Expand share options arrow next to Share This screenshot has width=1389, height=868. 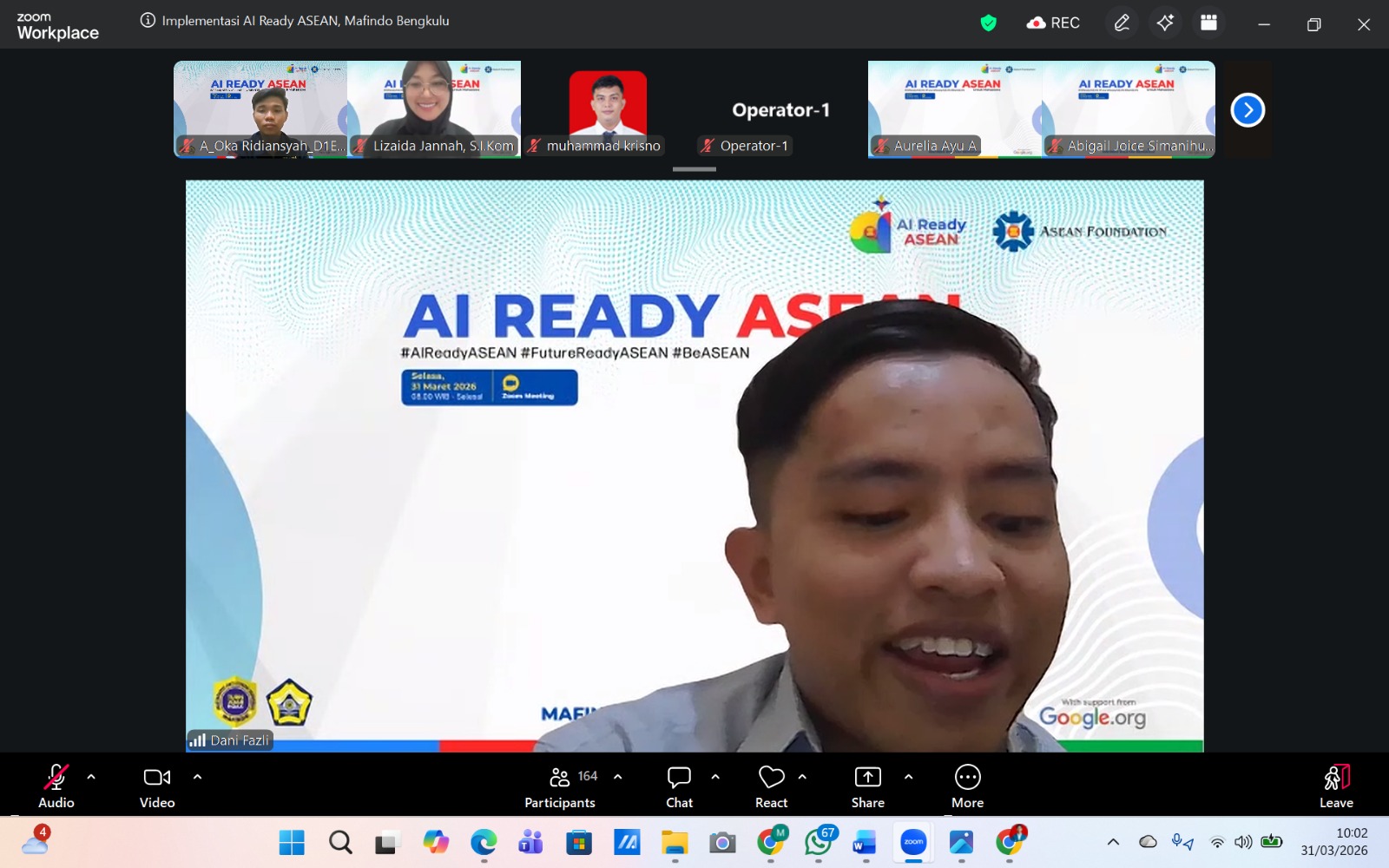(908, 777)
